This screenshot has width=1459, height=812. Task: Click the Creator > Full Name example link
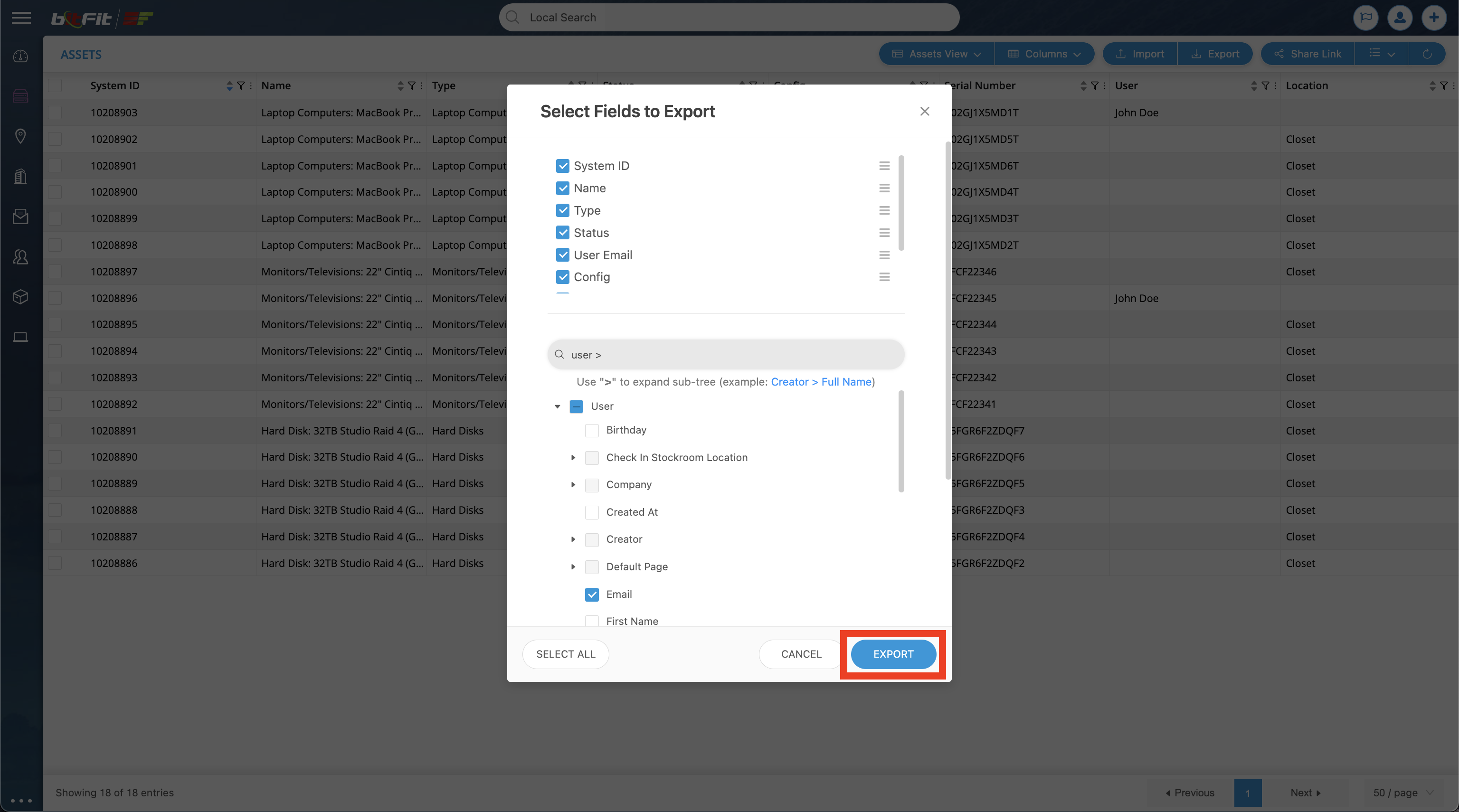pyautogui.click(x=821, y=382)
